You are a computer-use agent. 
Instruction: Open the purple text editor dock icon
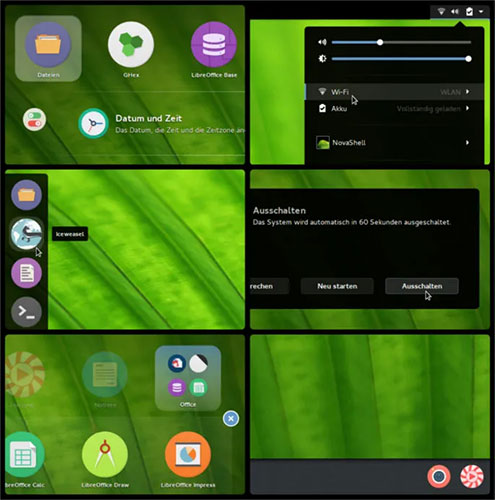[26, 273]
